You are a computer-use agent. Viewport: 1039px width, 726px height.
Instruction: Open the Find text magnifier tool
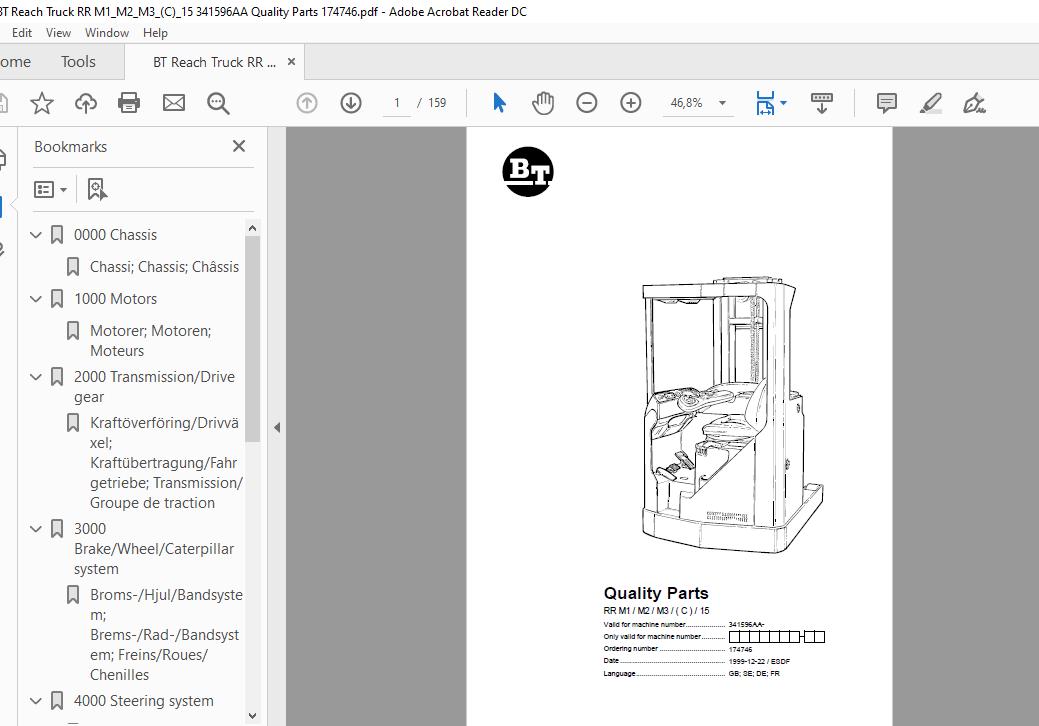[x=218, y=103]
